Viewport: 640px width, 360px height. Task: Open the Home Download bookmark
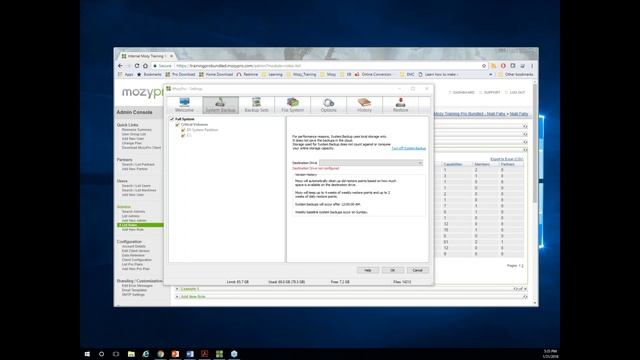(216, 75)
